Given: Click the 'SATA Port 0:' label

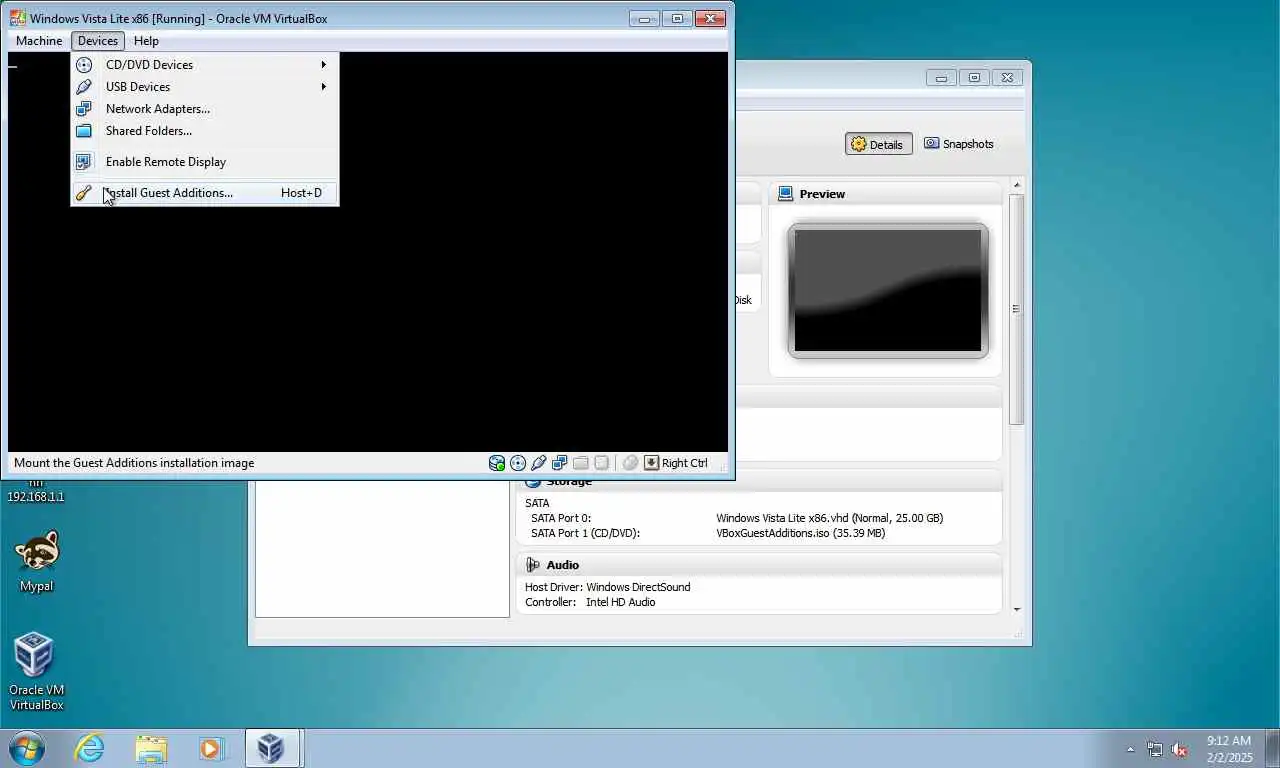Looking at the screenshot, I should click(x=561, y=518).
